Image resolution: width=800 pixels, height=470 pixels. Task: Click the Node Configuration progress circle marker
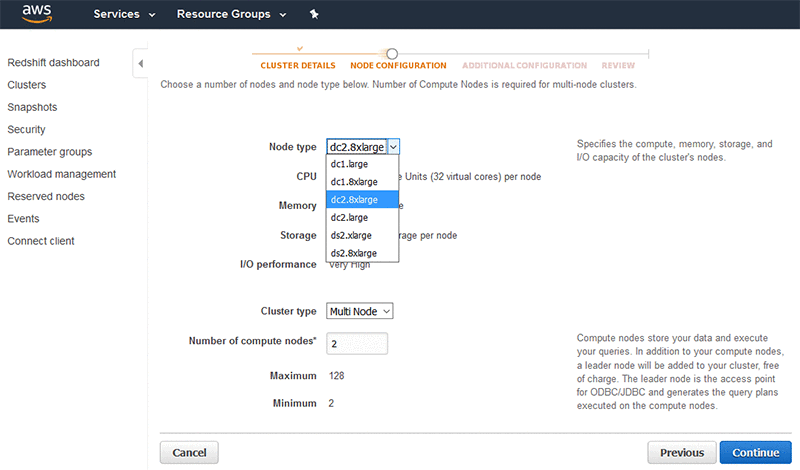pyautogui.click(x=392, y=54)
